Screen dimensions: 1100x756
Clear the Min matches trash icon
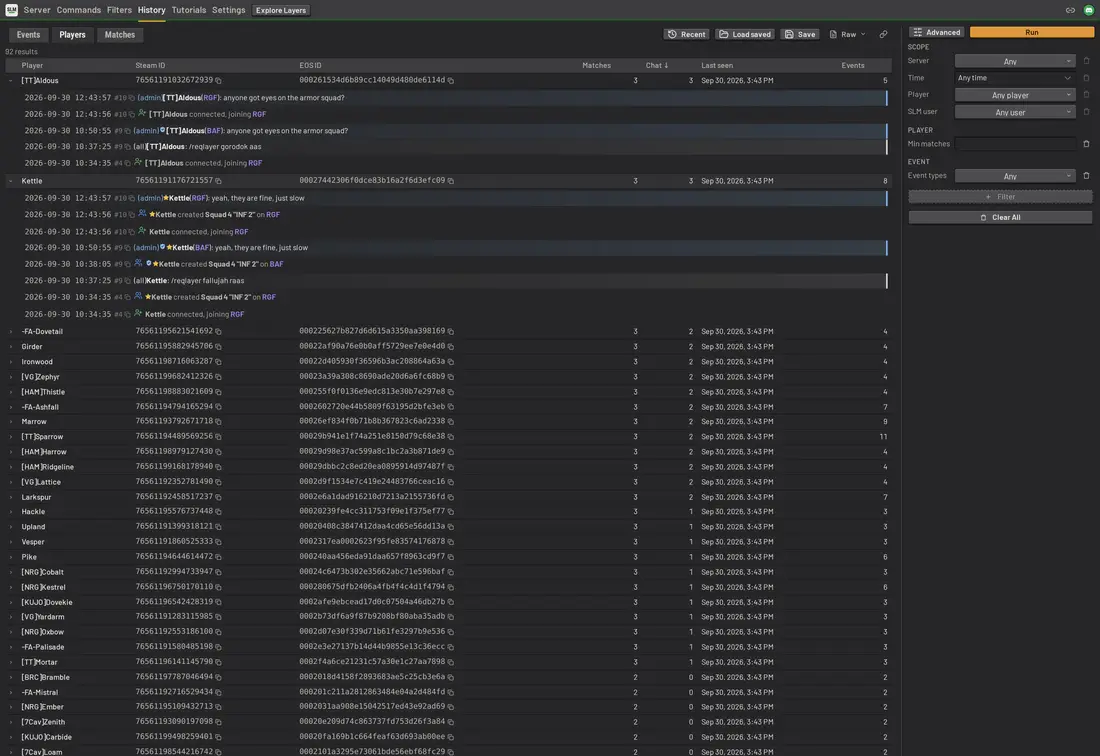click(1086, 144)
